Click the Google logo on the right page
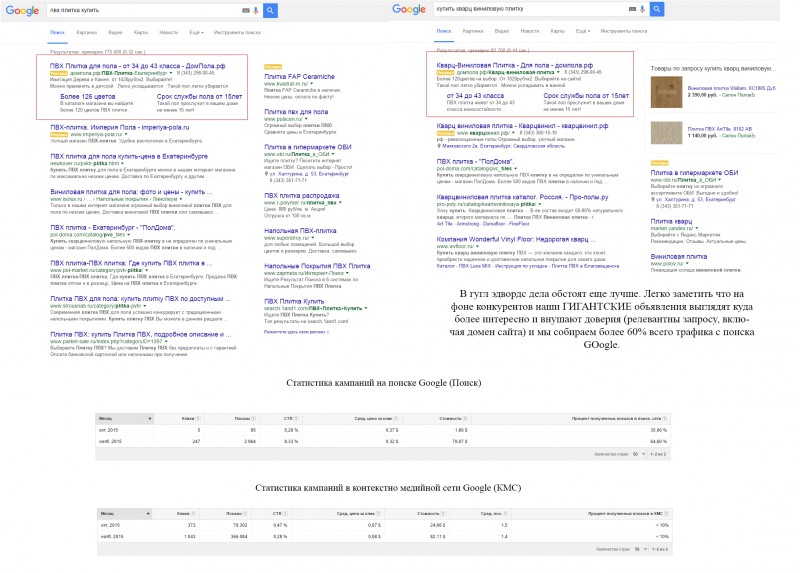 (x=409, y=9)
